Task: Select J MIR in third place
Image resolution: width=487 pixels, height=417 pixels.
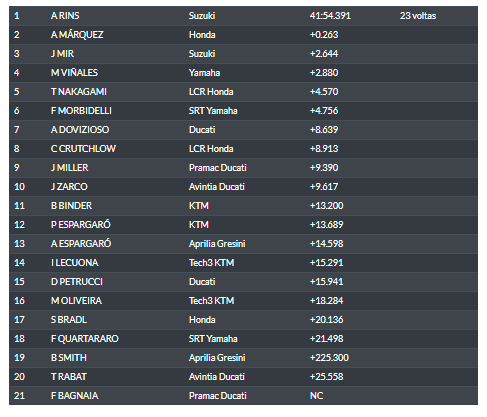Action: point(62,54)
